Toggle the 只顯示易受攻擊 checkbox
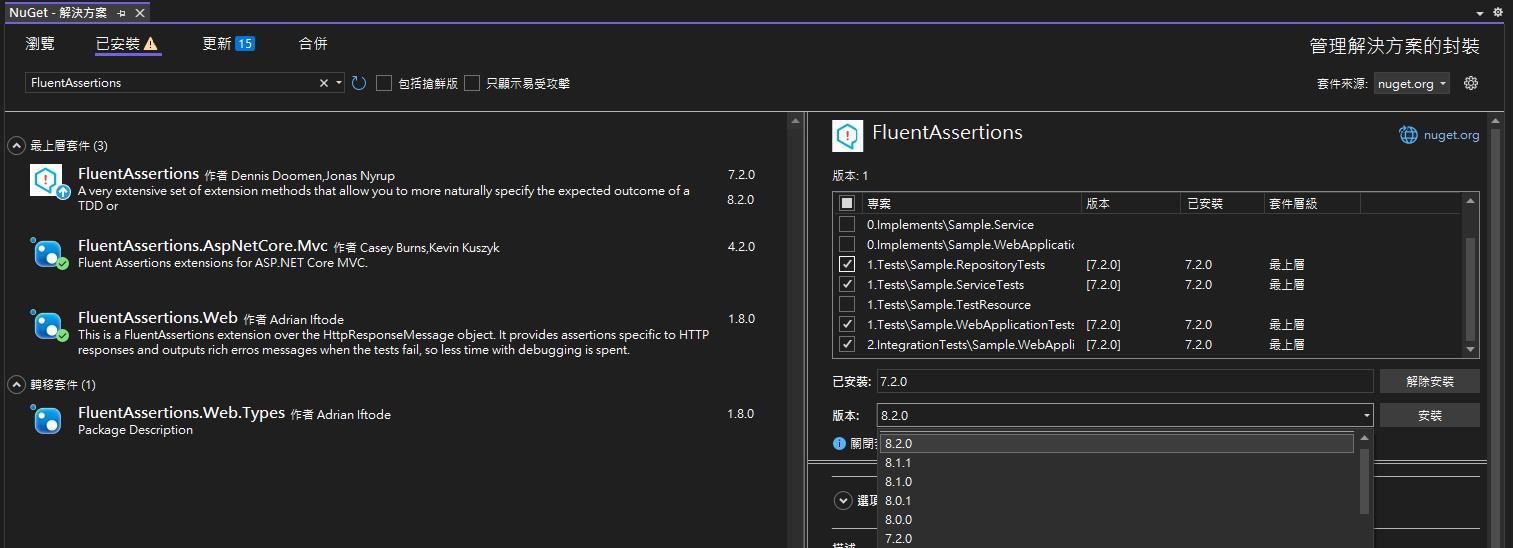1513x548 pixels. click(472, 83)
